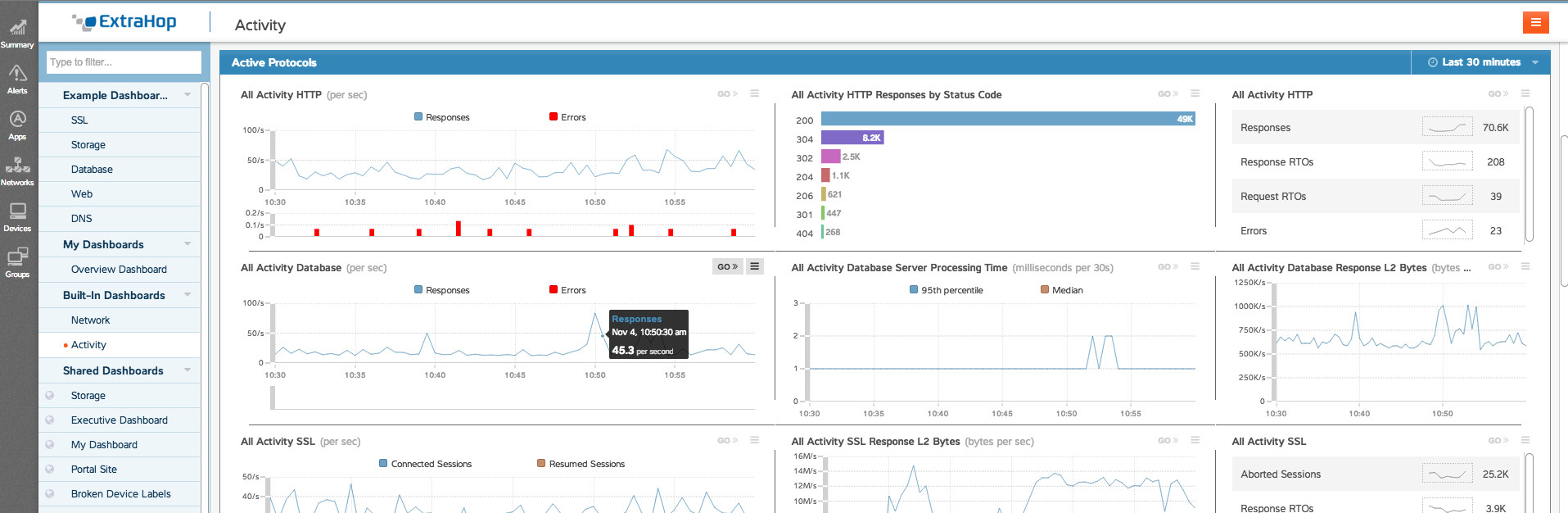Open menu icon of All Activity HTTP metrics list
This screenshot has width=1568, height=513.
(x=1525, y=93)
